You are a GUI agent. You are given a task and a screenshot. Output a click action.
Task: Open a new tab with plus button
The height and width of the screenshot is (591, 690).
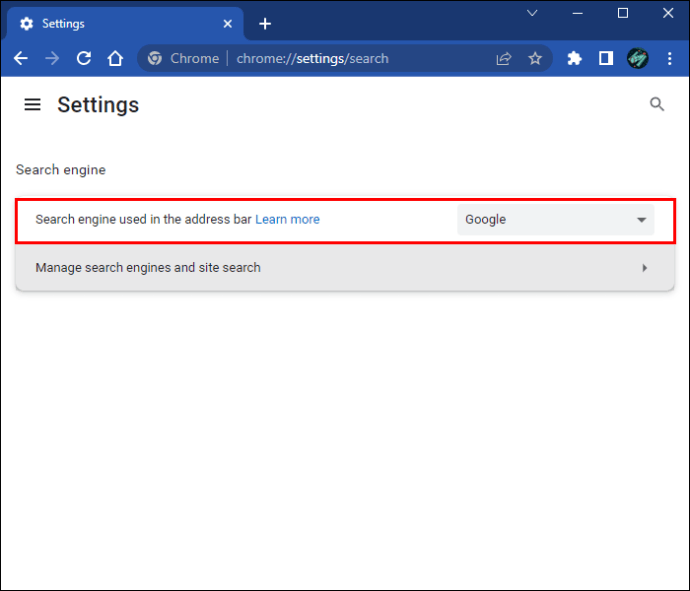click(265, 23)
